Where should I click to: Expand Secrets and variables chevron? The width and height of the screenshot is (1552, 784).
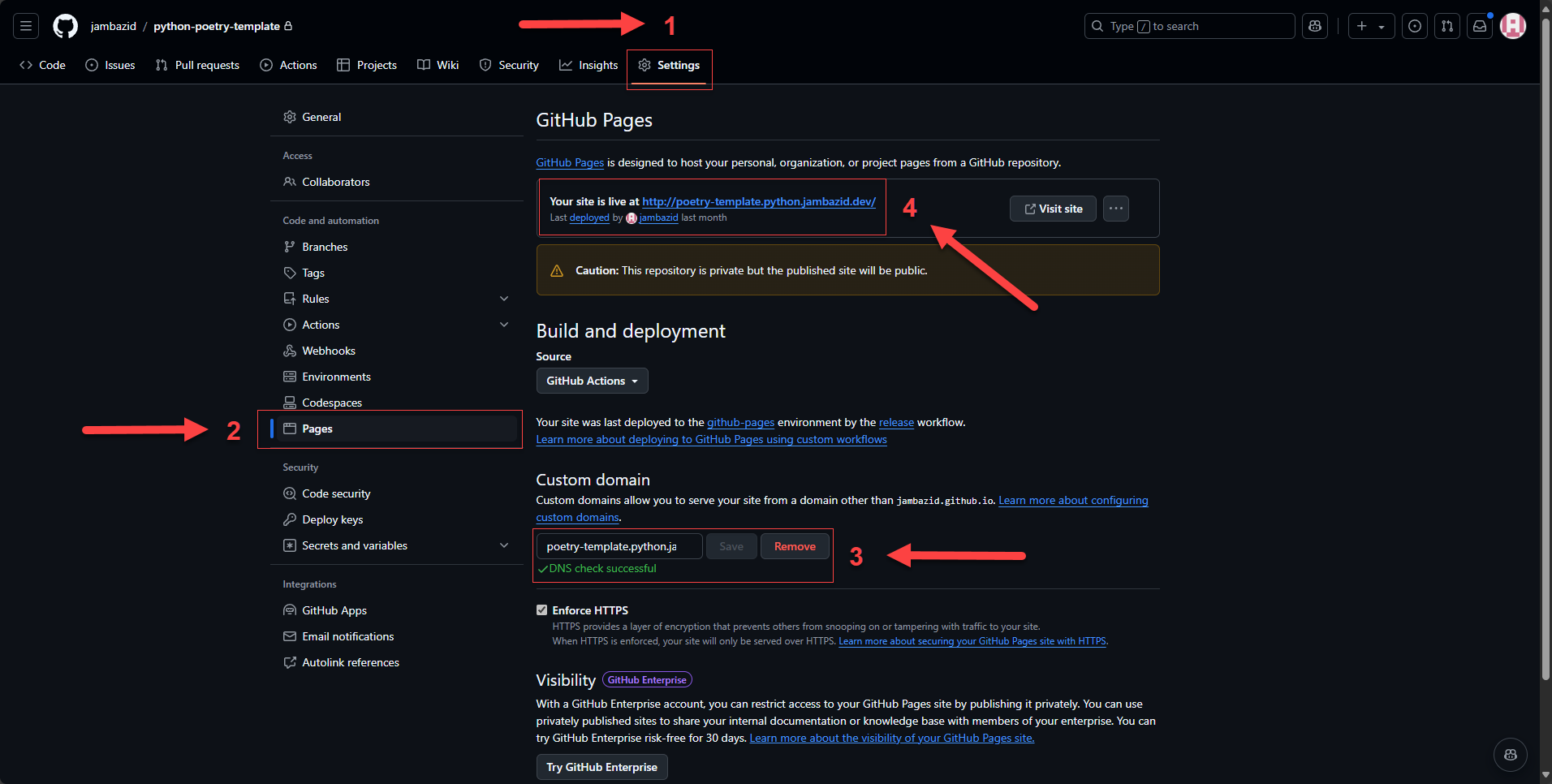tap(504, 545)
